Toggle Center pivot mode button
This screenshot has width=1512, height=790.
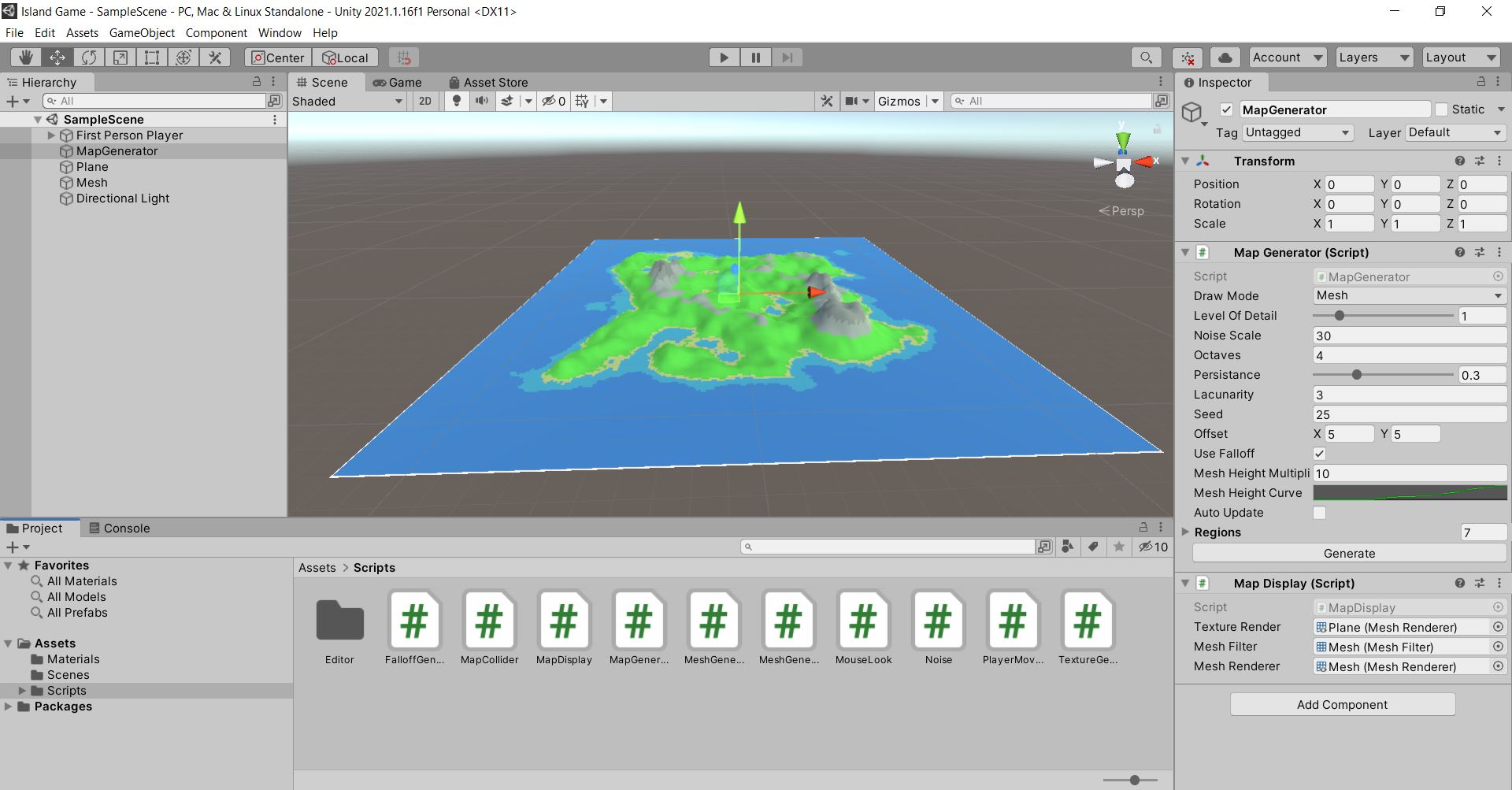click(x=278, y=57)
